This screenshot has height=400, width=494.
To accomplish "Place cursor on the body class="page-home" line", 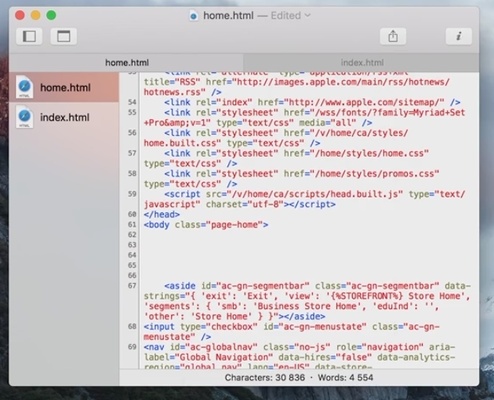I will pyautogui.click(x=206, y=225).
